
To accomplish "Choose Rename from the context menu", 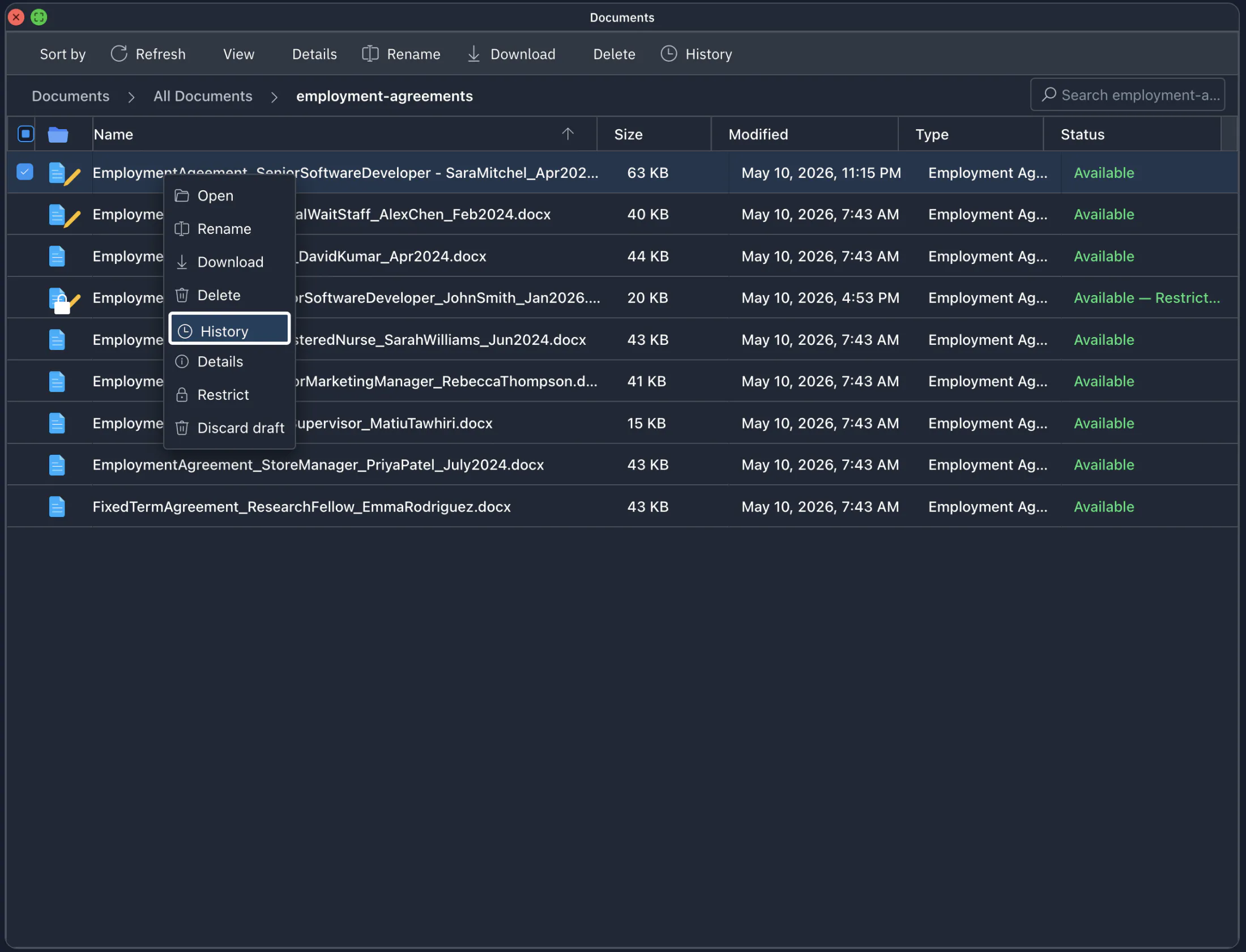I will [229, 229].
